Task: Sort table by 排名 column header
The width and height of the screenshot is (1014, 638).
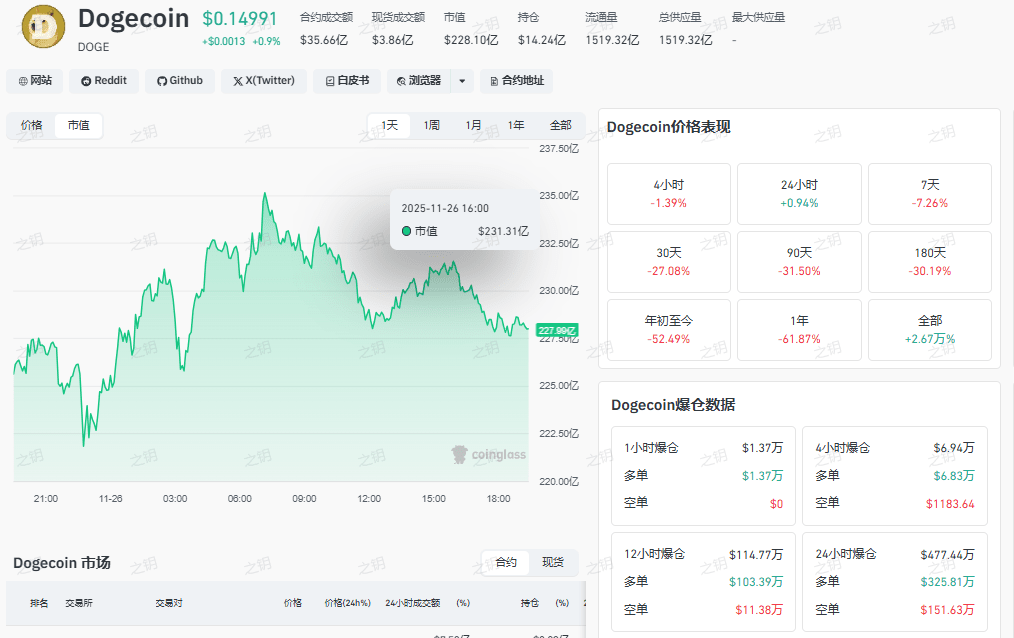Action: [x=39, y=603]
